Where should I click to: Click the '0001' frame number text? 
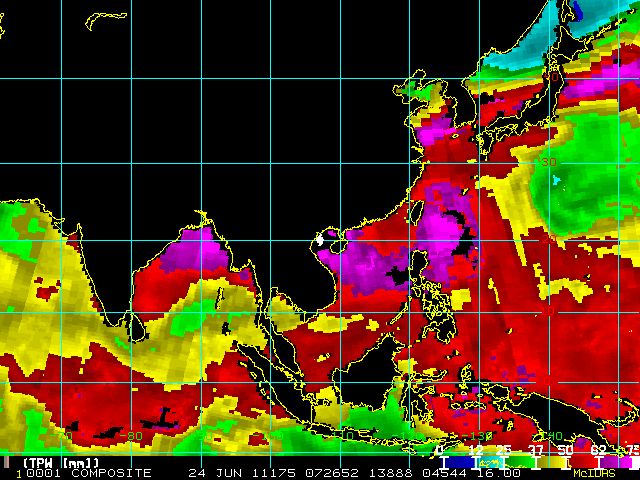(44, 473)
